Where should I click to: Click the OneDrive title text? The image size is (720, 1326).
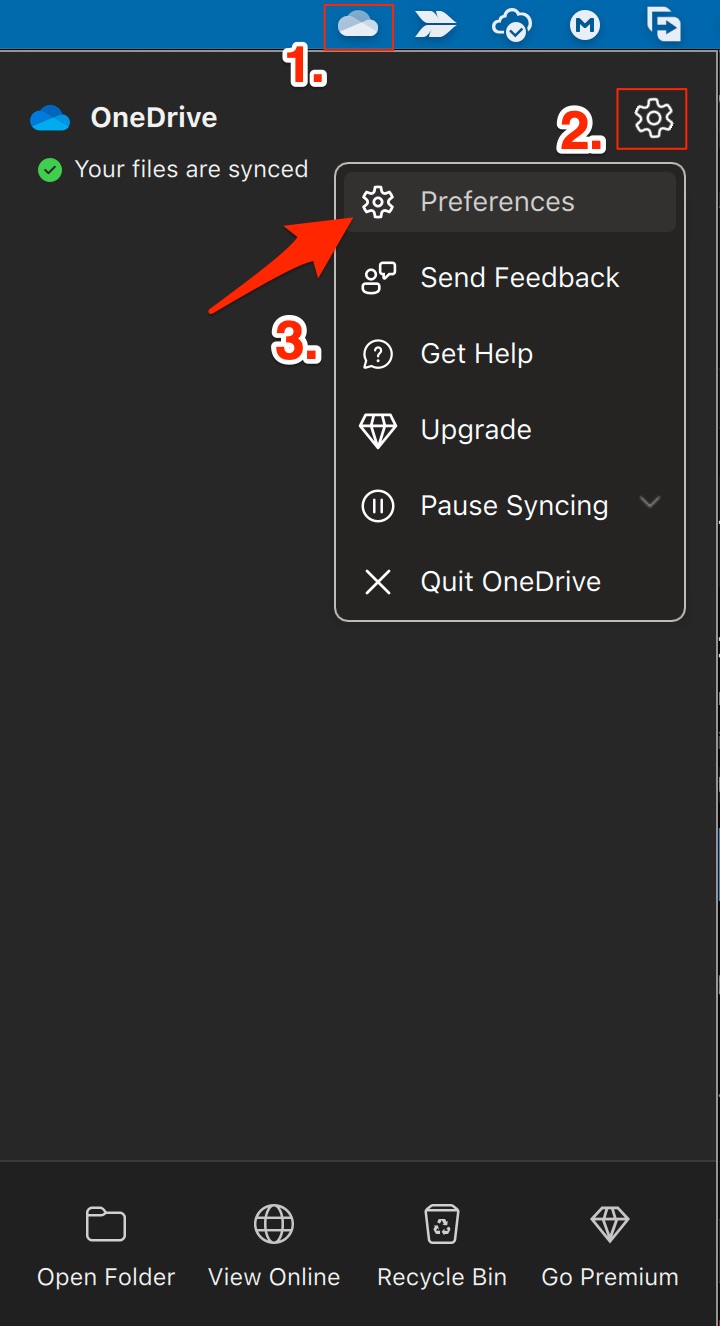pos(153,117)
